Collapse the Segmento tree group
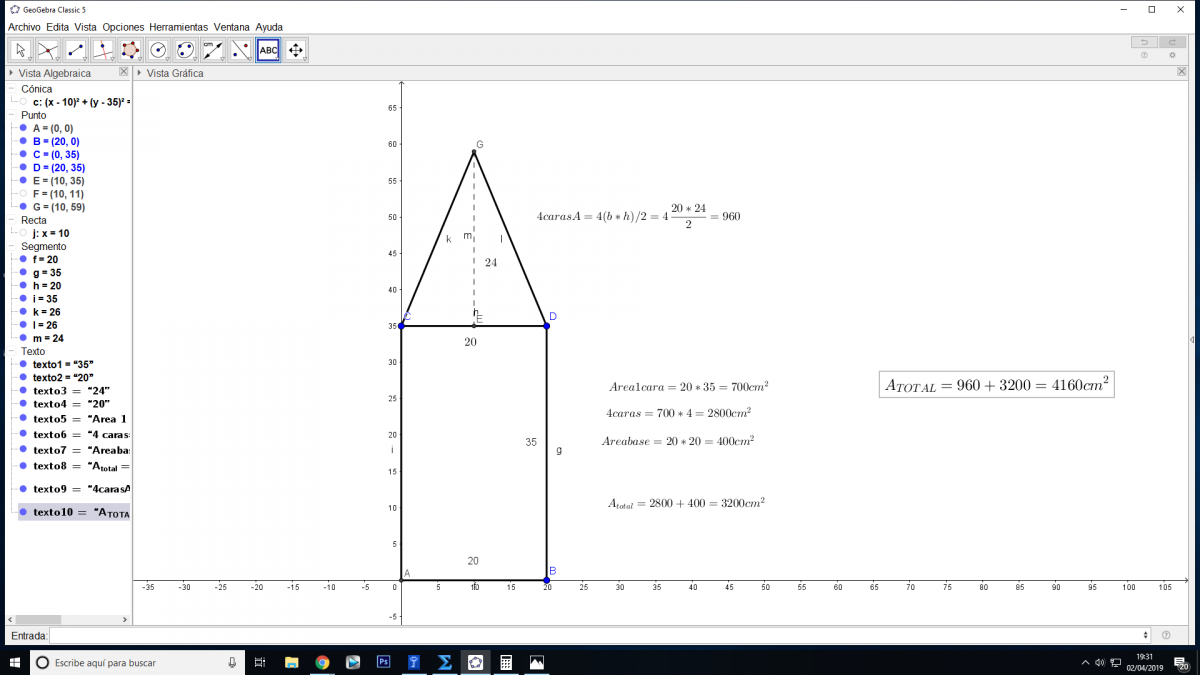Screen dimensions: 1200x675 (x=13, y=246)
